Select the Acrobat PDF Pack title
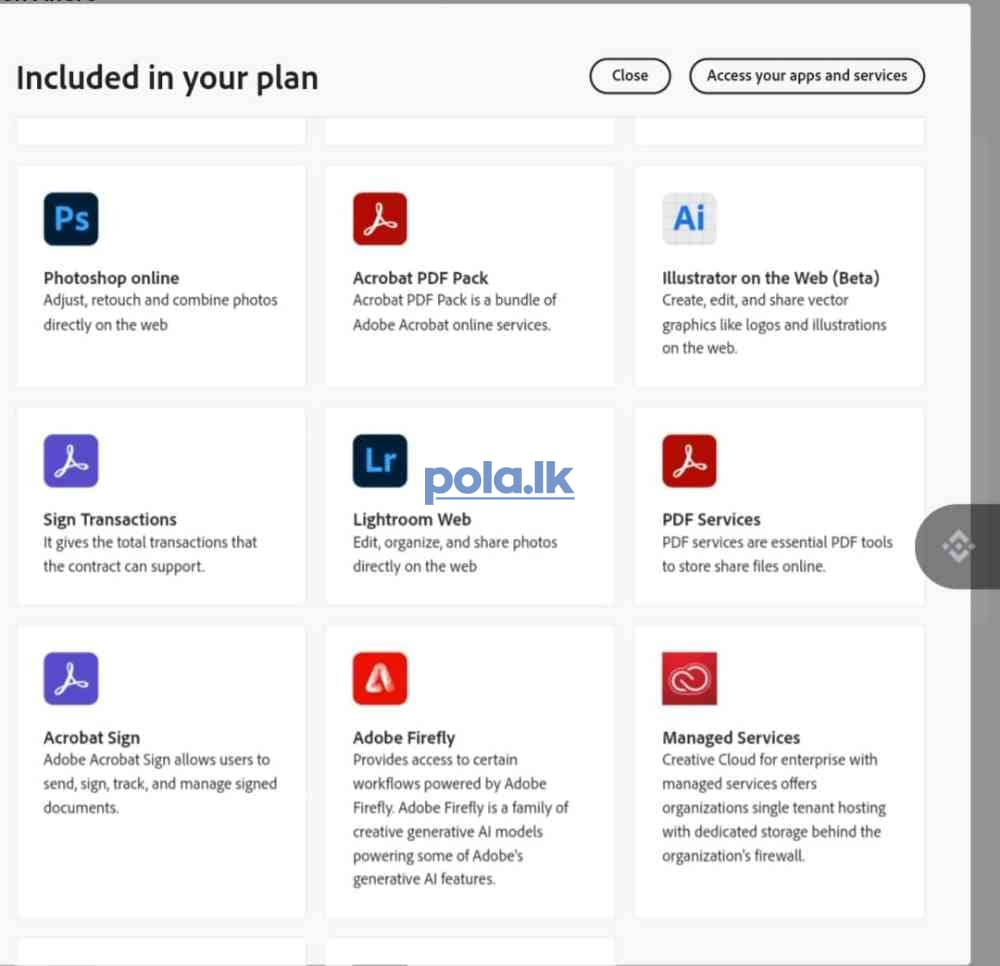Viewport: 1000px width, 966px height. (x=420, y=278)
